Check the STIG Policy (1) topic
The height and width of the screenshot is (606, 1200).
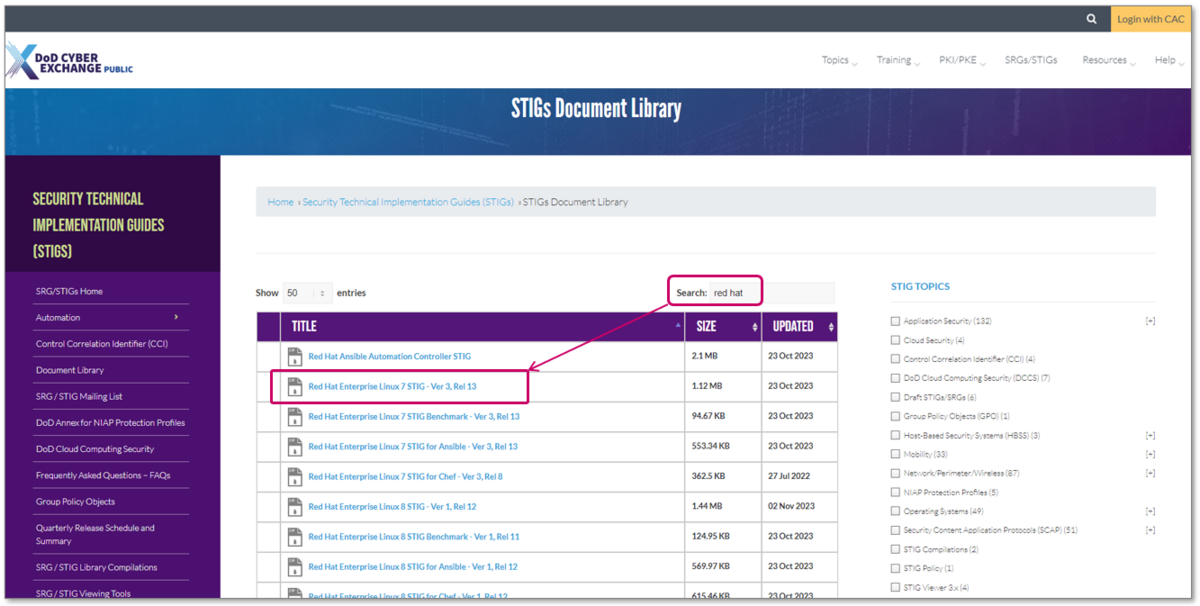point(895,568)
